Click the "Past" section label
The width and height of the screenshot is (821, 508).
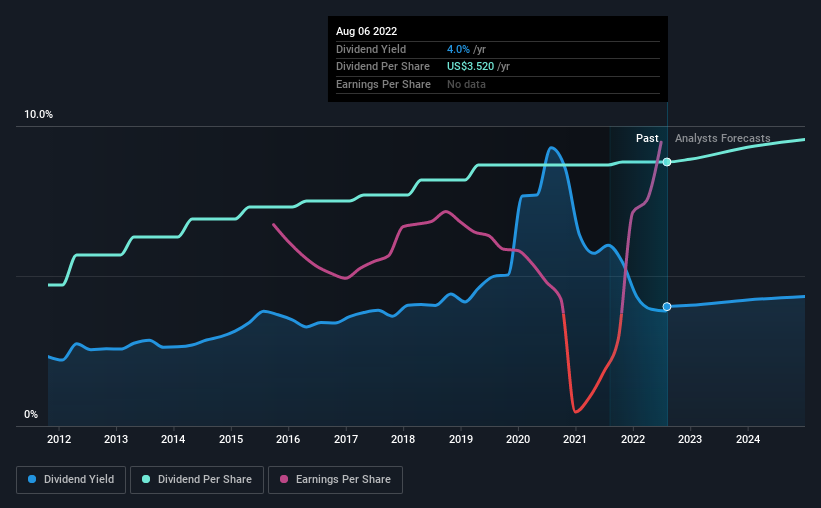(x=647, y=139)
